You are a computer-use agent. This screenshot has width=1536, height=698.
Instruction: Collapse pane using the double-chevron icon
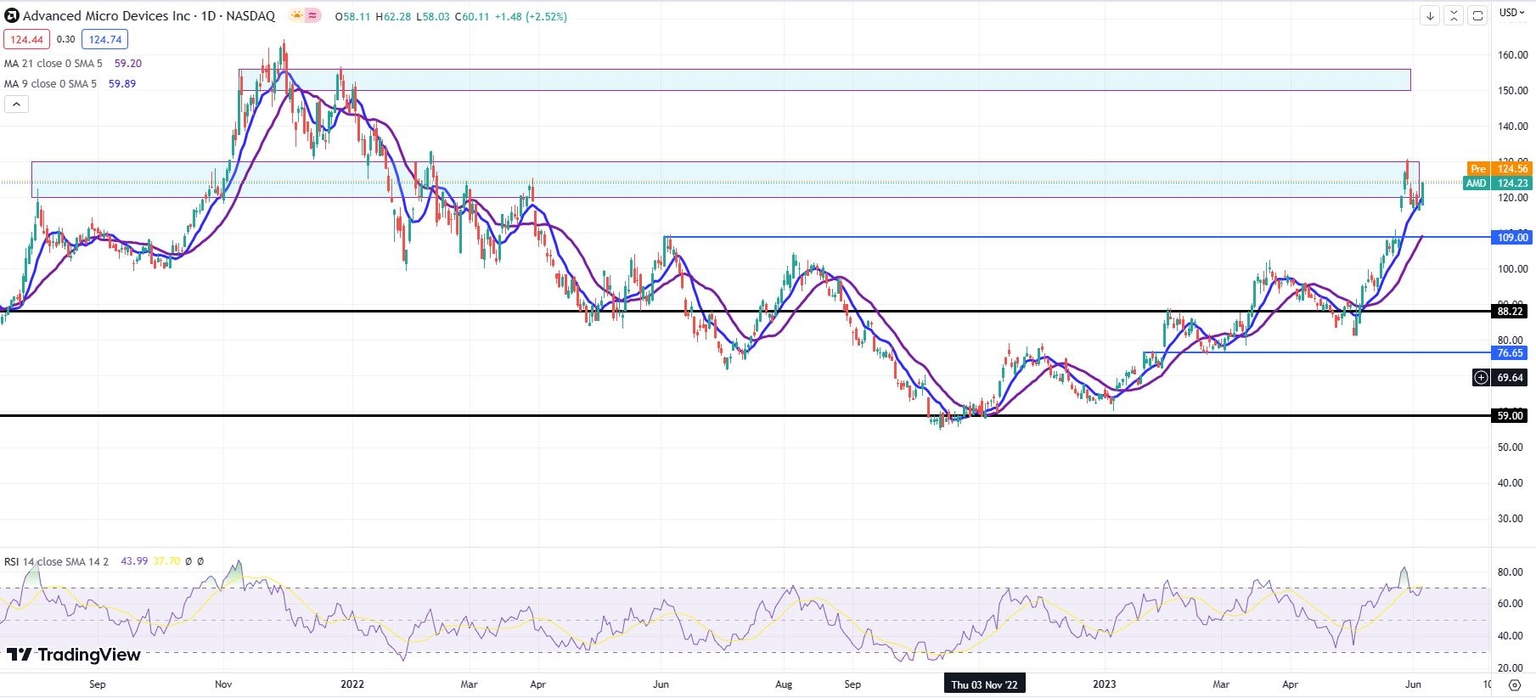point(1453,15)
